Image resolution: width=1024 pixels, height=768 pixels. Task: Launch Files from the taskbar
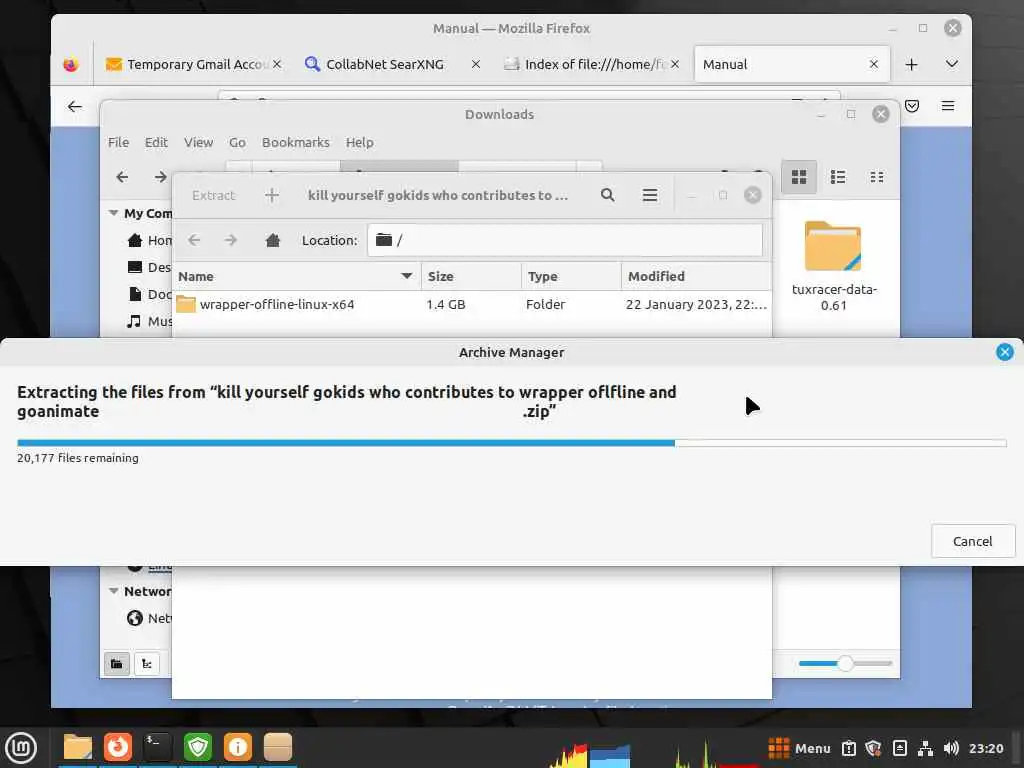(x=78, y=747)
